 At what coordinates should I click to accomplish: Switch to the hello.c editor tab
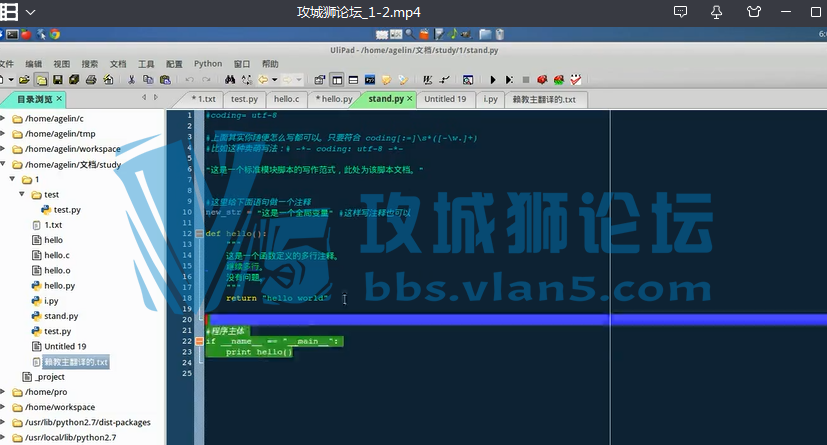coord(286,99)
